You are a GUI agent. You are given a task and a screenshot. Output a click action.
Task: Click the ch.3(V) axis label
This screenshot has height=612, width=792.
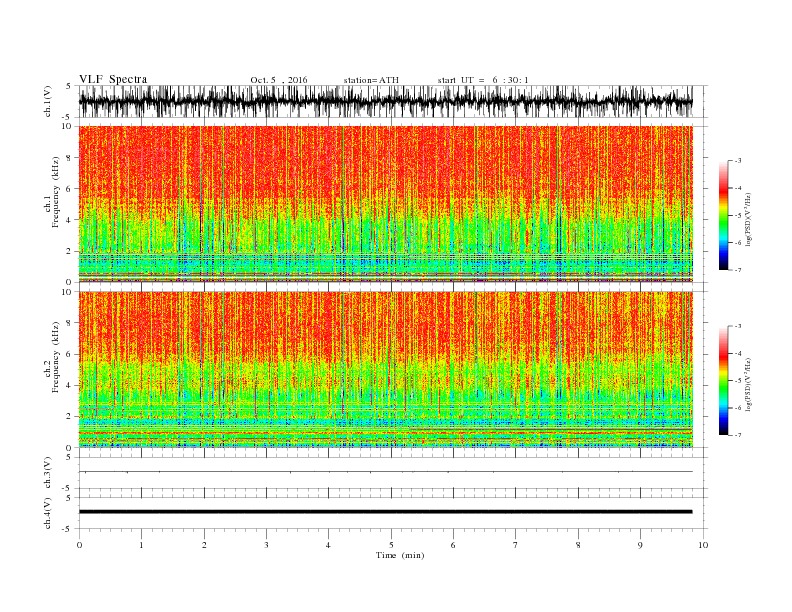(x=48, y=473)
